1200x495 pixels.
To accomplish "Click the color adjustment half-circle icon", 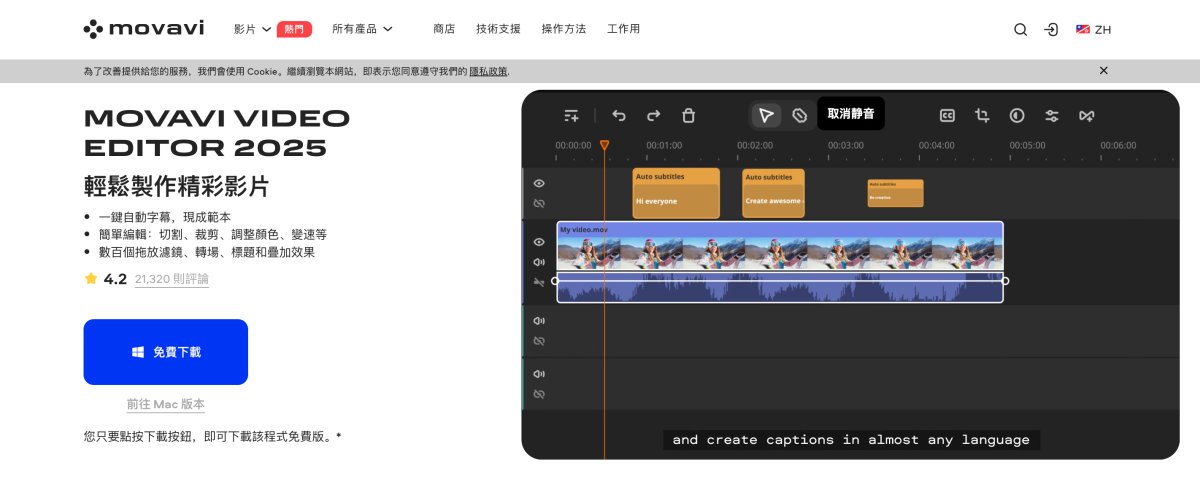I will tap(1017, 116).
